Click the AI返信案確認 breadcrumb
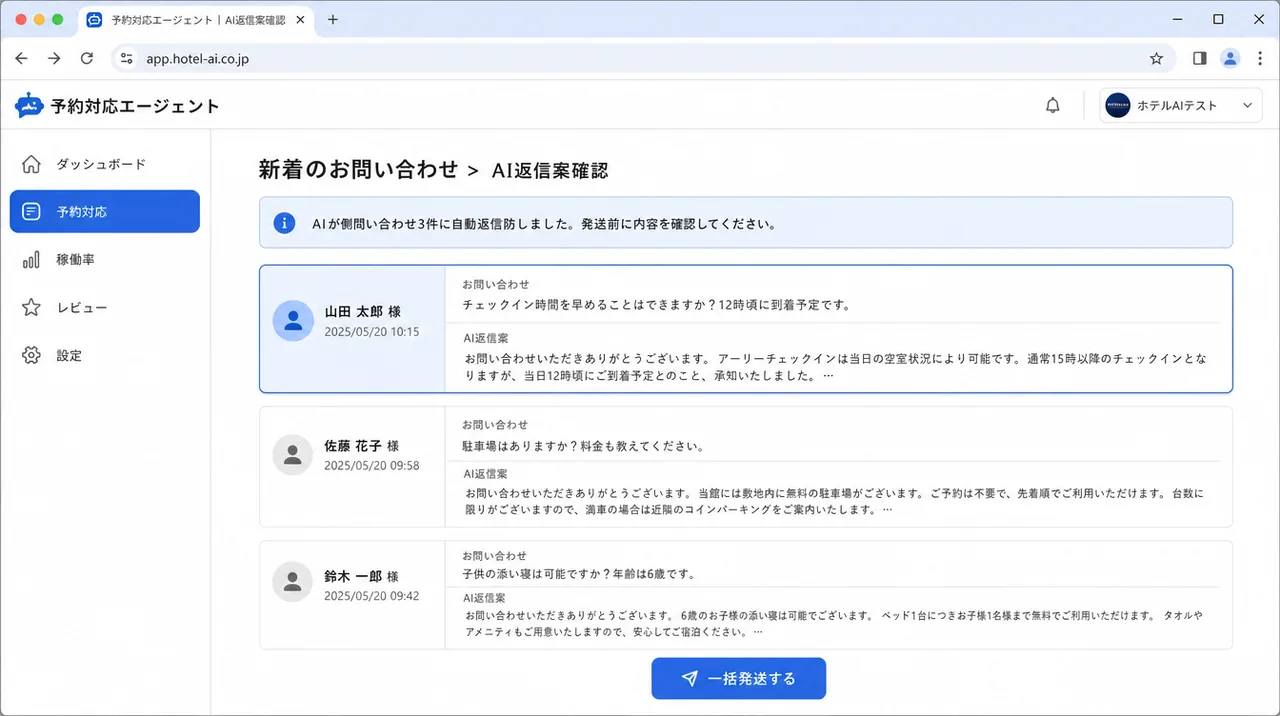This screenshot has height=716, width=1280. pyautogui.click(x=549, y=171)
